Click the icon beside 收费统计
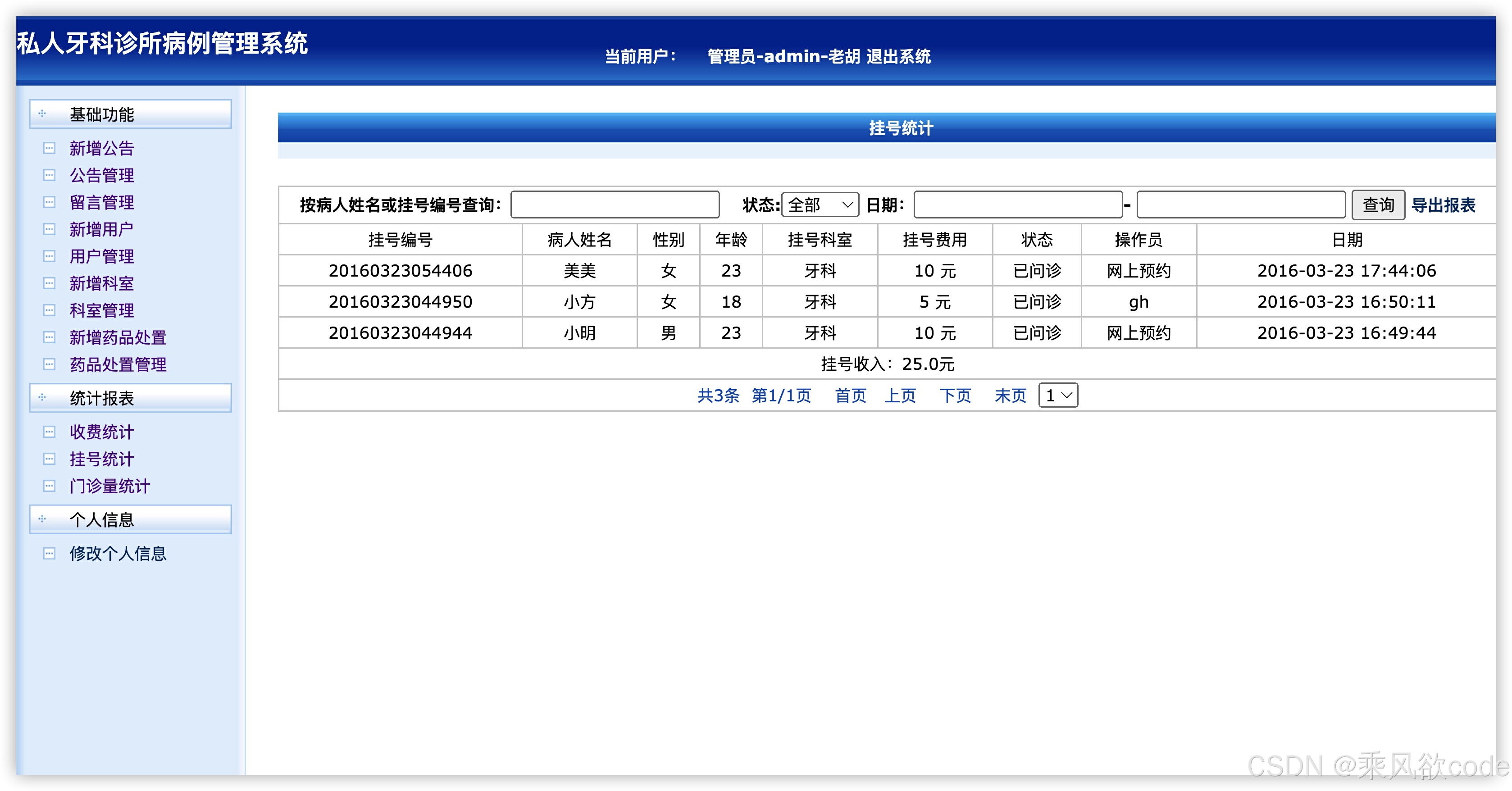The height and width of the screenshot is (791, 1512). point(49,432)
